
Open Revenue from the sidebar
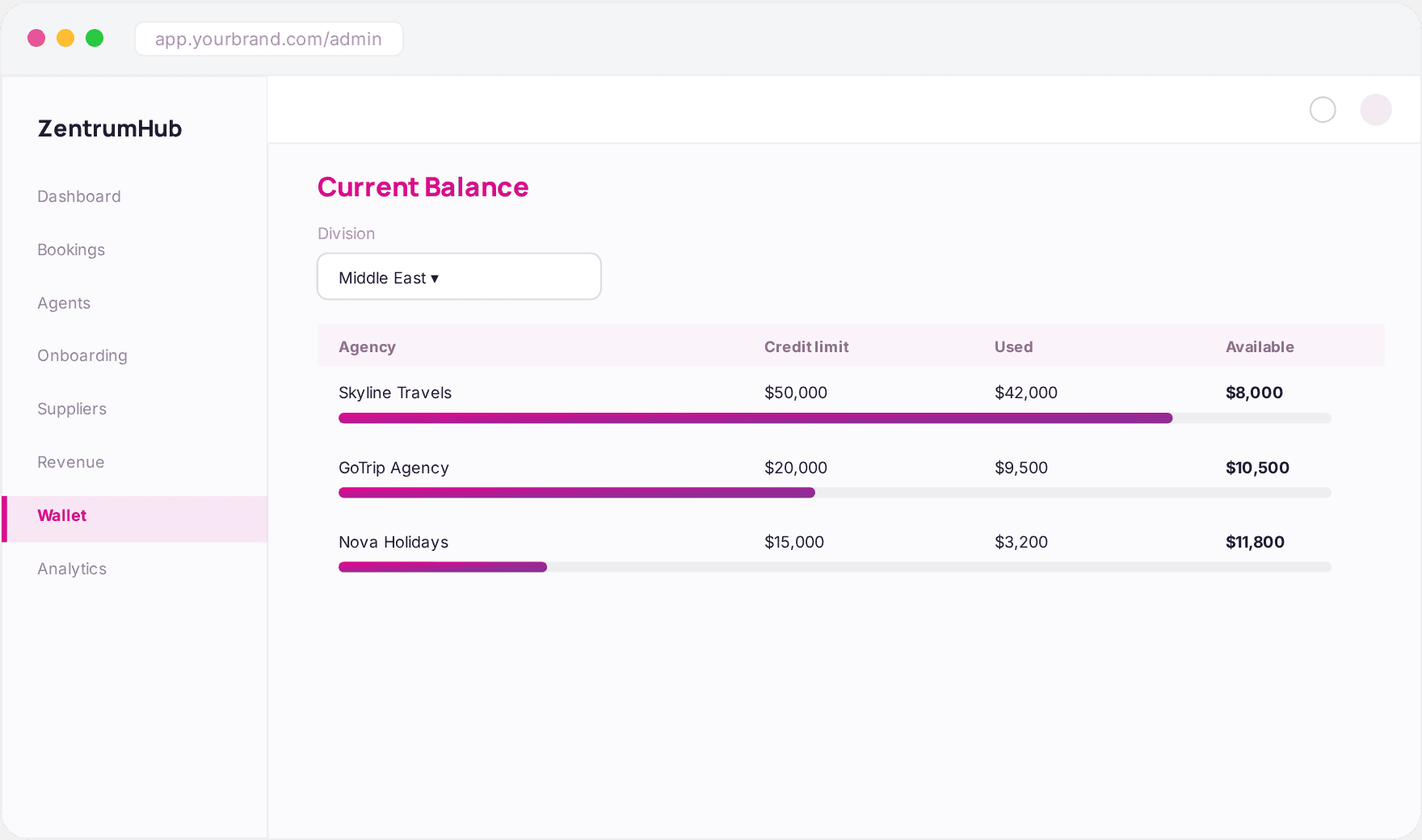coord(71,462)
